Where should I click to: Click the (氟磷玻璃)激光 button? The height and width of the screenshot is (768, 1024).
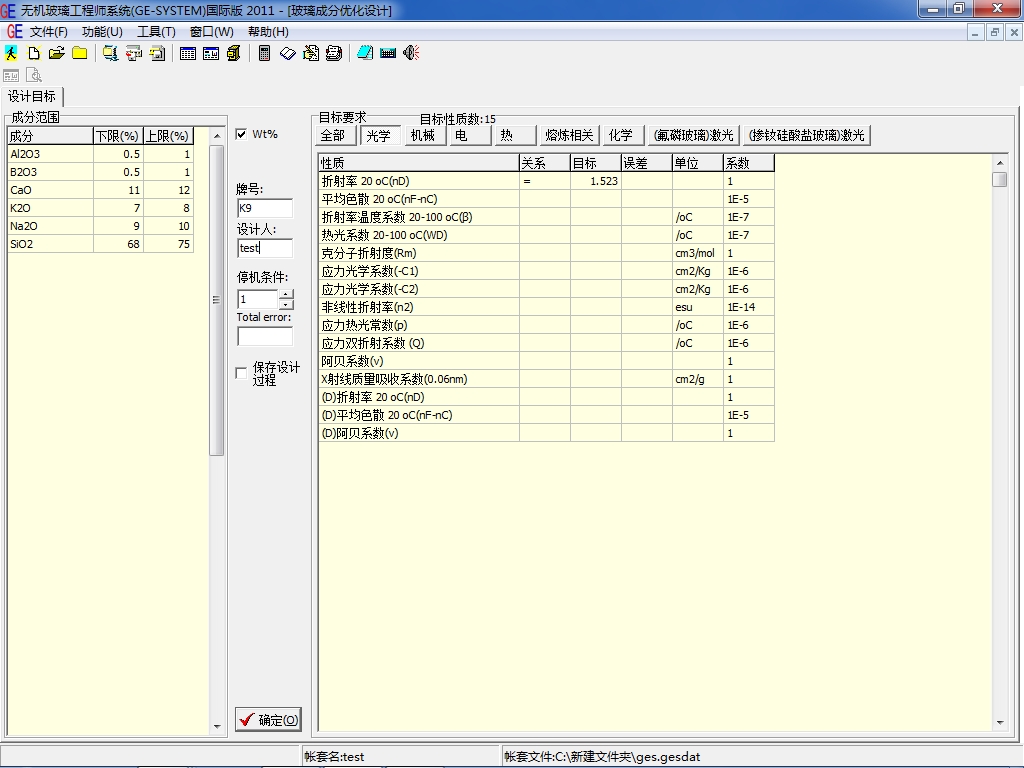tap(694, 135)
